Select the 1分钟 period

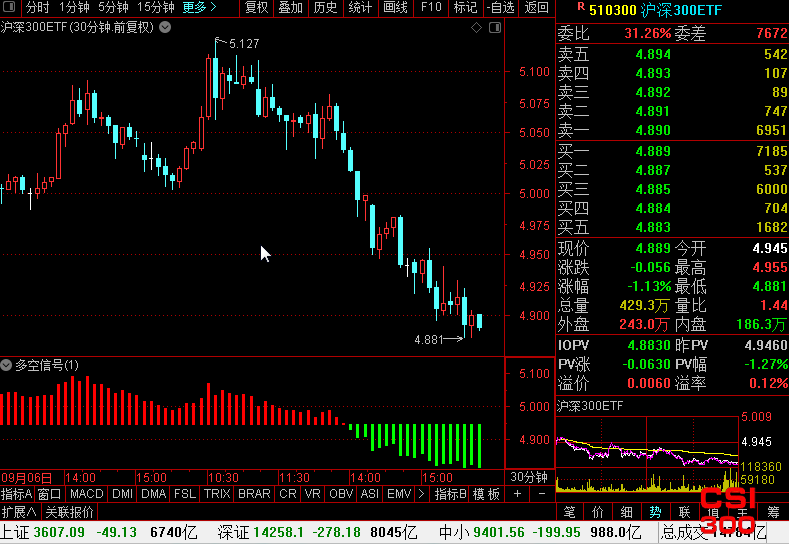coord(74,8)
